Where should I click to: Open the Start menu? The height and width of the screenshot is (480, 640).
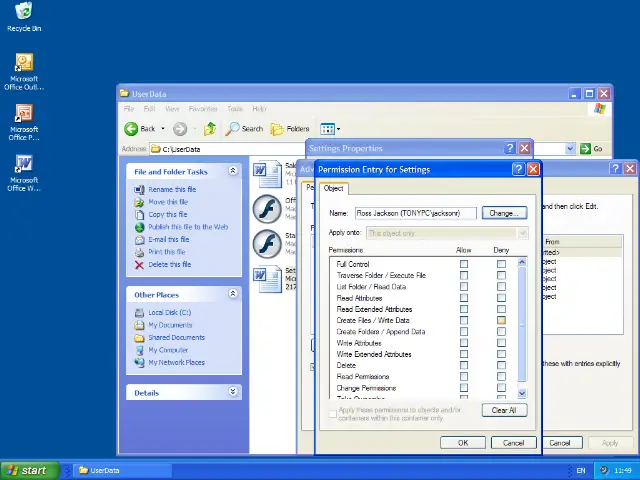coord(27,470)
